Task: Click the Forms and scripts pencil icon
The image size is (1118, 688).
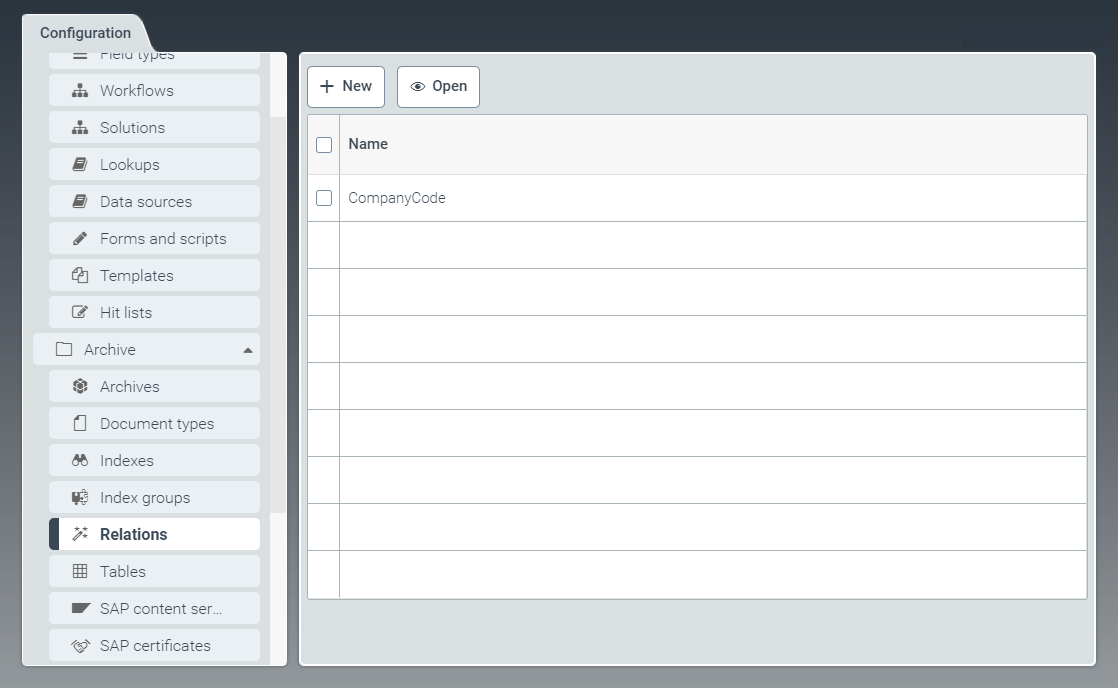Action: tap(80, 239)
